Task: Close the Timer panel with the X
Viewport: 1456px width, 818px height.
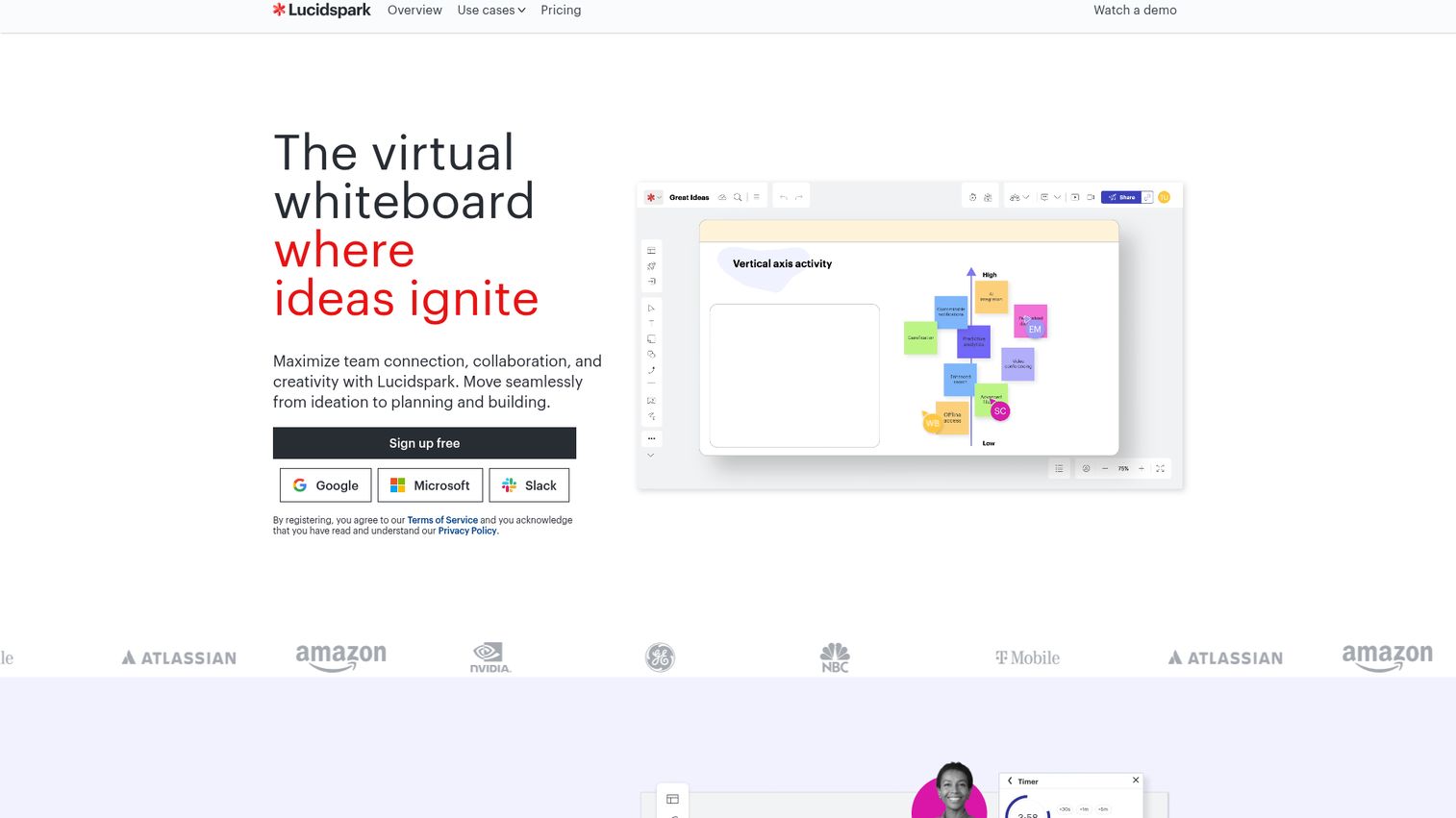Action: point(1136,780)
